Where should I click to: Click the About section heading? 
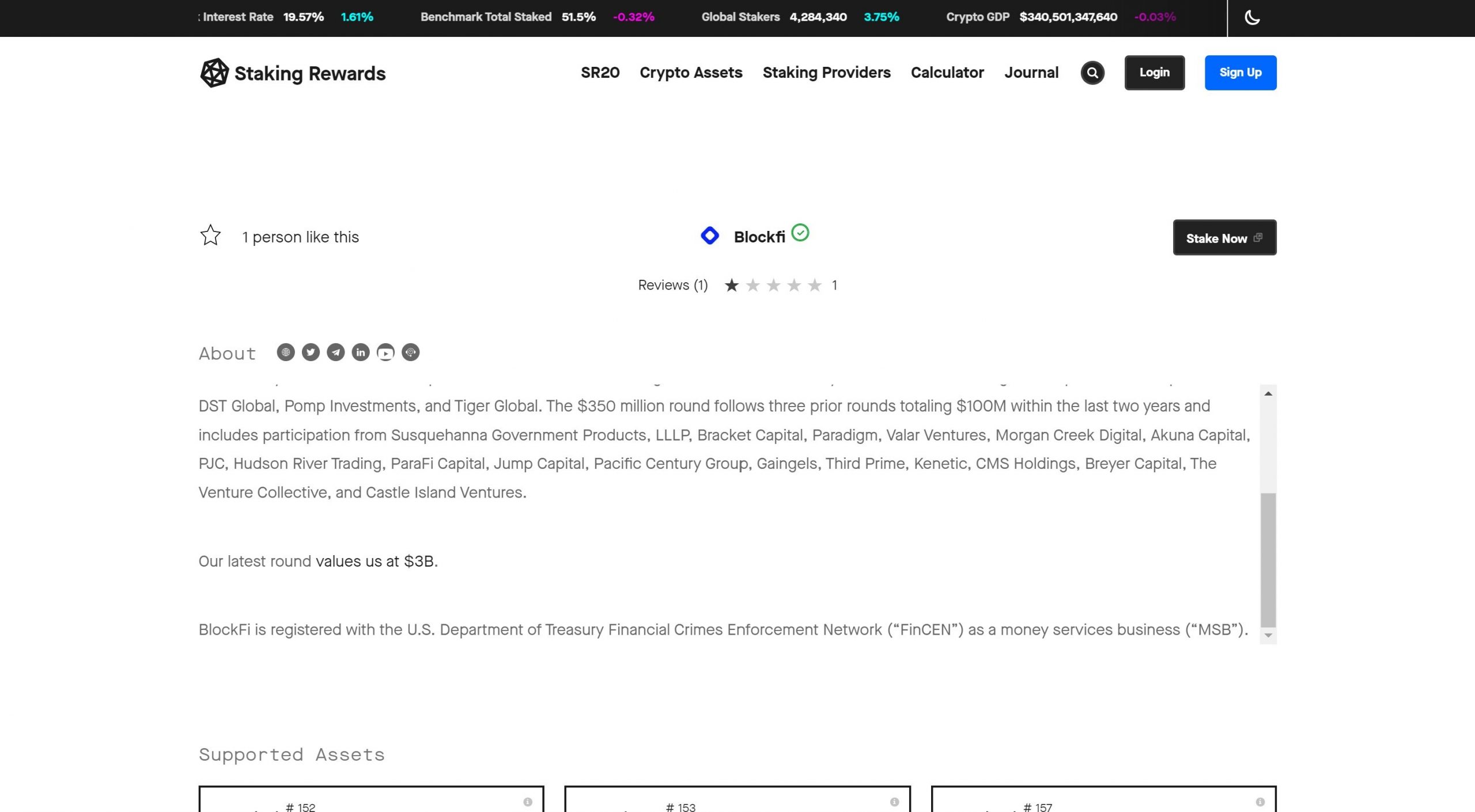227,354
